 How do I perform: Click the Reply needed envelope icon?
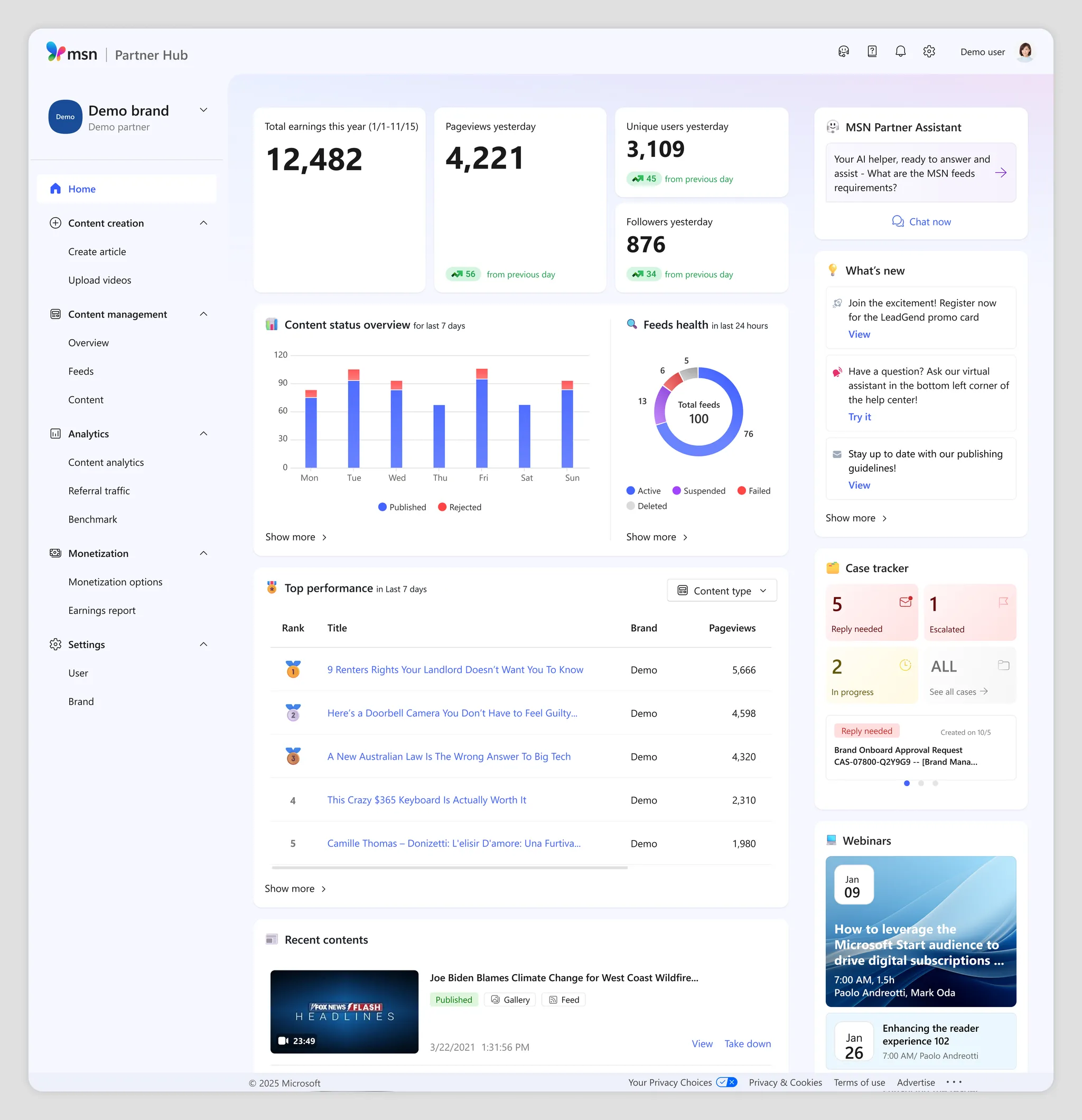pos(905,602)
